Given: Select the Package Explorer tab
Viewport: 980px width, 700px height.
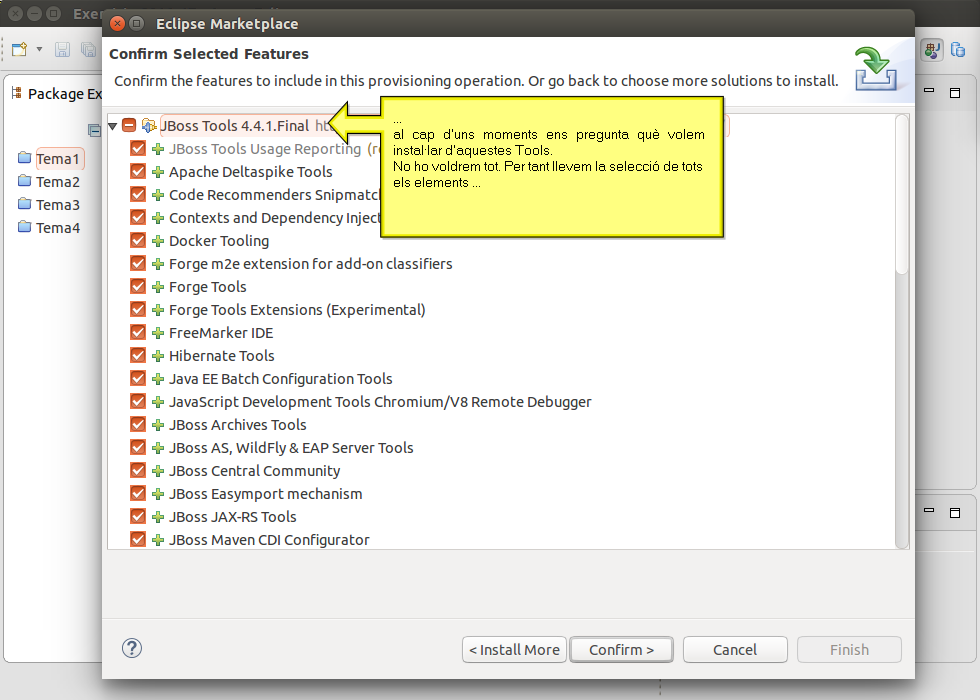Looking at the screenshot, I should pyautogui.click(x=56, y=94).
